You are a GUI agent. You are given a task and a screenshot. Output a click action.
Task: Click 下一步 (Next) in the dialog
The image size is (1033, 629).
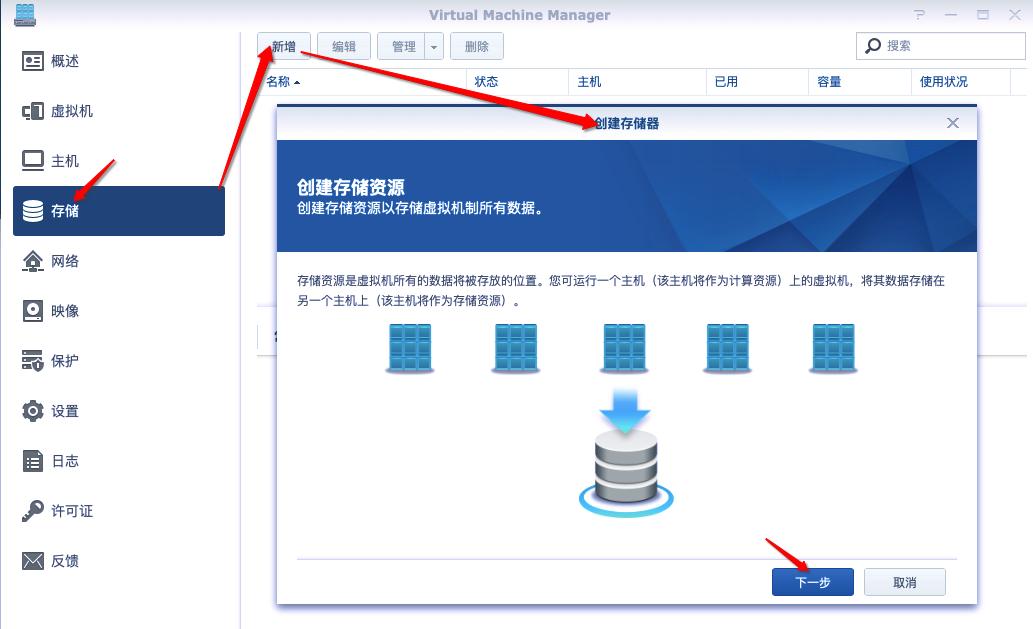point(812,581)
